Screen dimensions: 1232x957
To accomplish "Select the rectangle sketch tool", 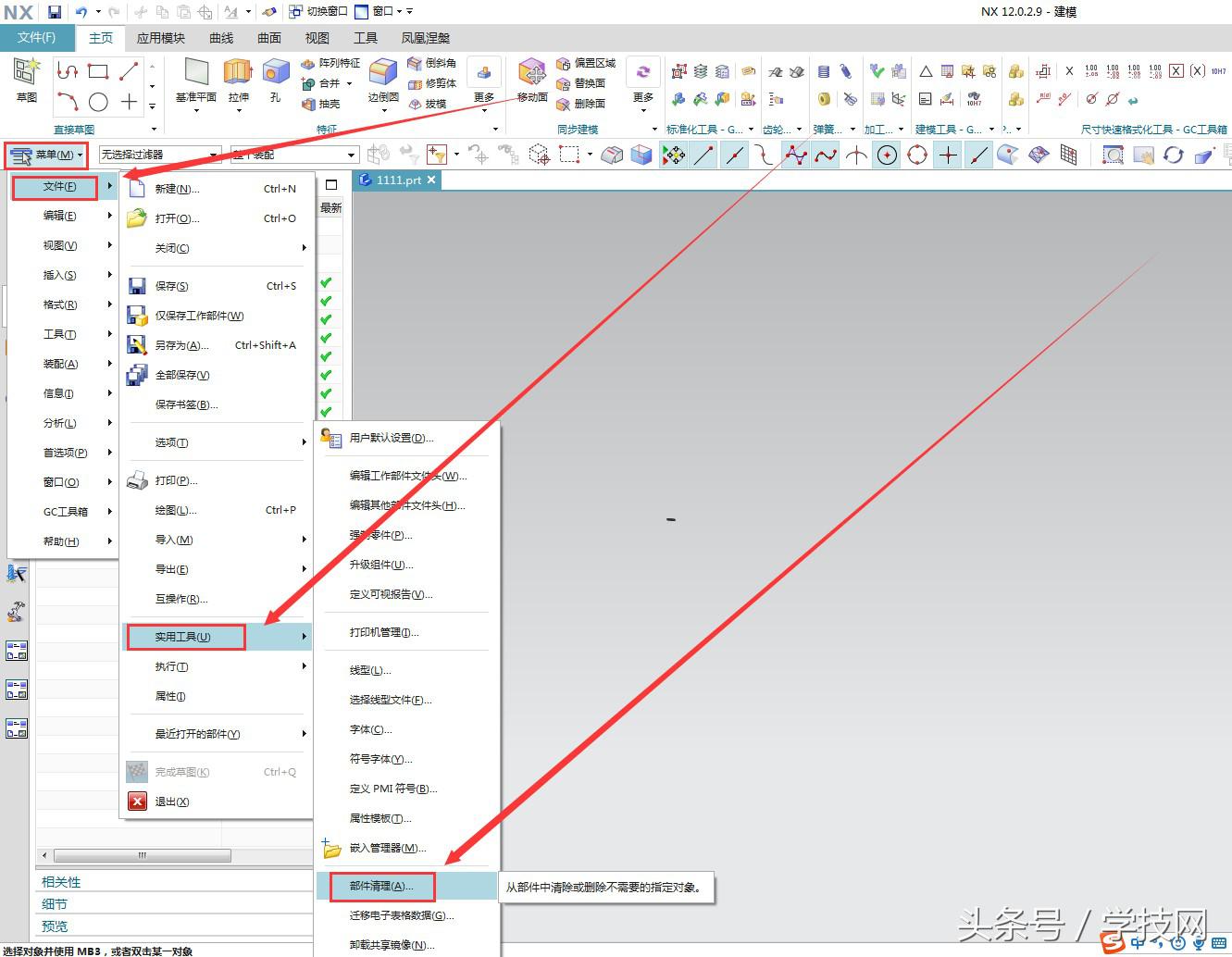I will point(98,71).
